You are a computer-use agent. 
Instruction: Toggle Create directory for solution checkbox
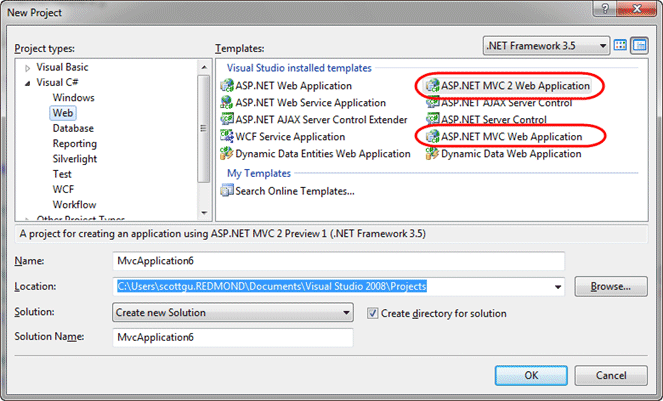(373, 313)
